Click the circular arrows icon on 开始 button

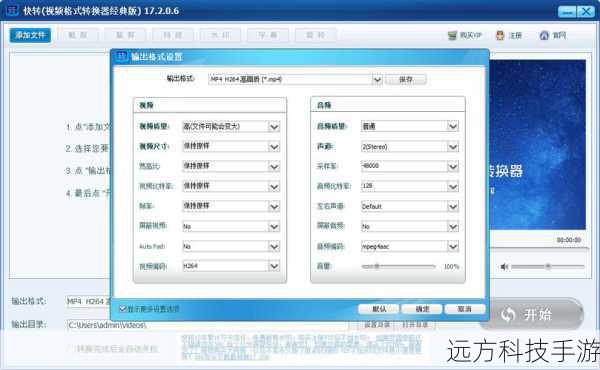(x=508, y=315)
